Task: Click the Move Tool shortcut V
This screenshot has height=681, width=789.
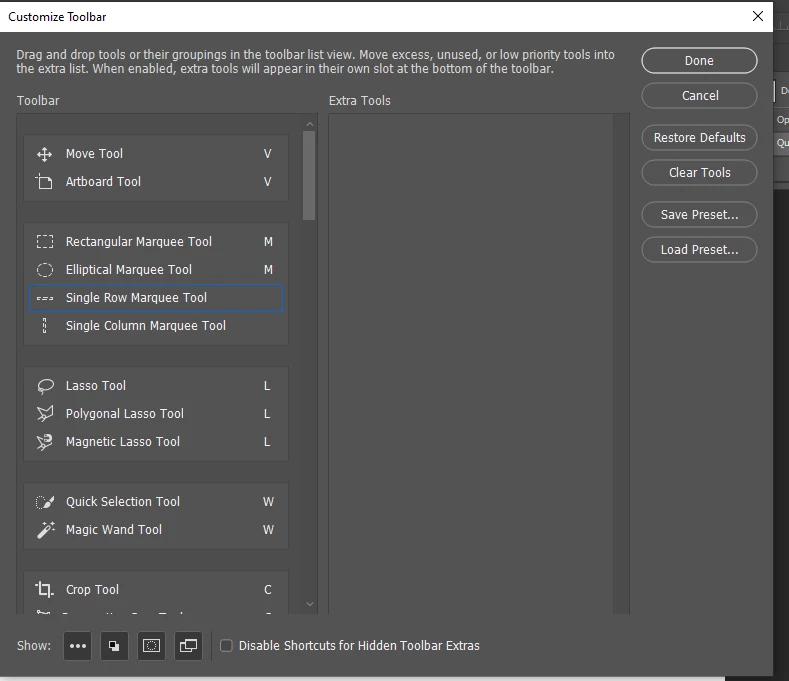Action: (268, 154)
